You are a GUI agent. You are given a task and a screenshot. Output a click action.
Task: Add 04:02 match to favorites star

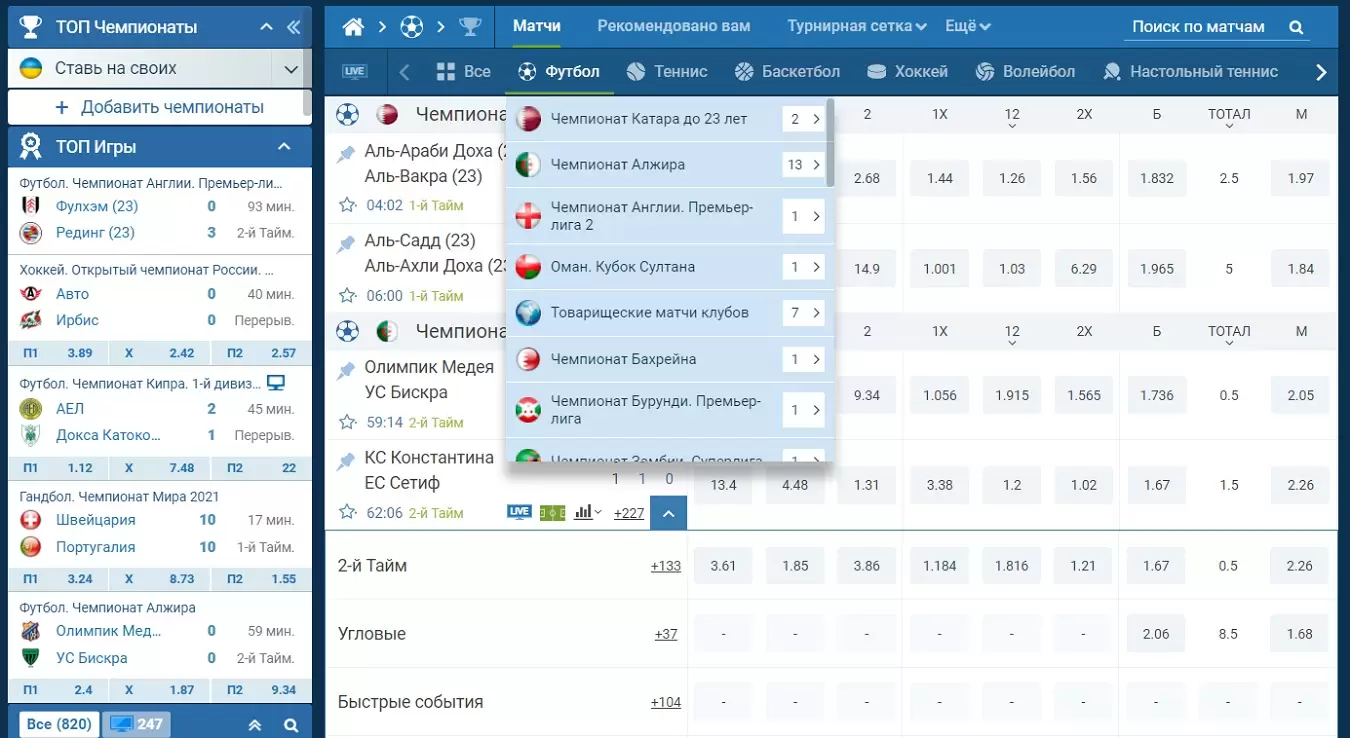[x=347, y=205]
